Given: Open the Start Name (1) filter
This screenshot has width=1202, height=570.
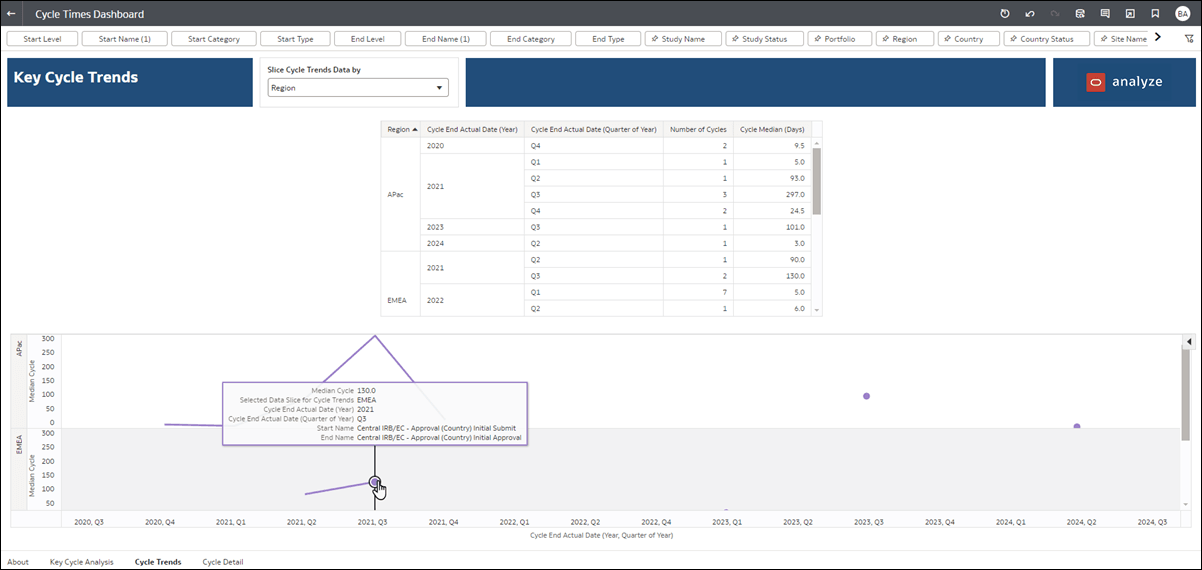Looking at the screenshot, I should point(124,39).
